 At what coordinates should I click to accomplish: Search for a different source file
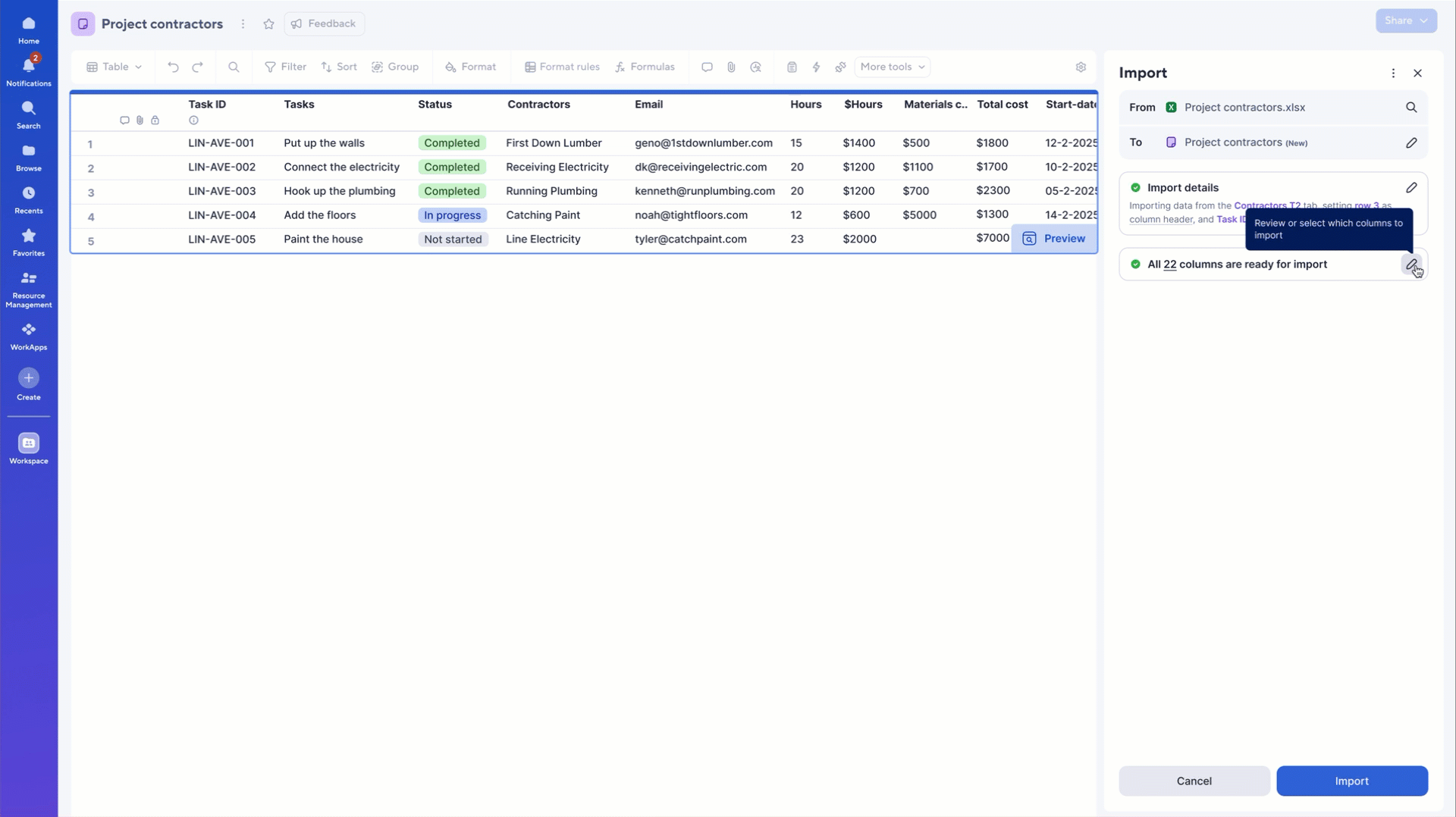pyautogui.click(x=1410, y=108)
